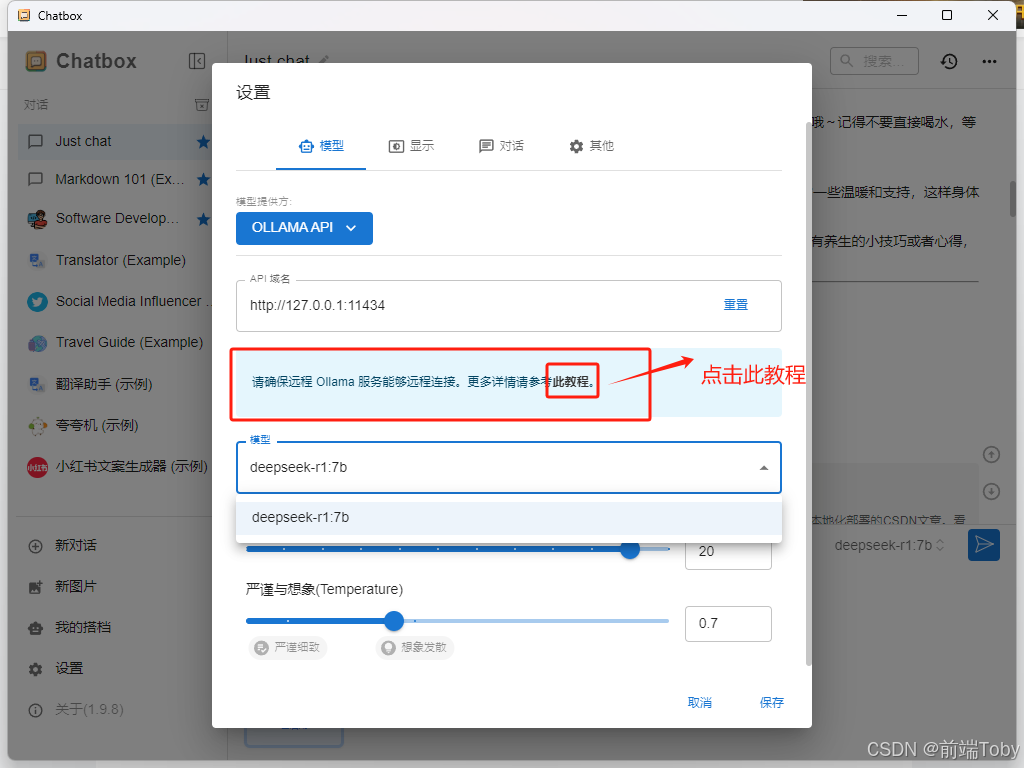The image size is (1024, 768).
Task: Open the deepseek-r1:7b model selector in chat
Action: pyautogui.click(x=889, y=545)
